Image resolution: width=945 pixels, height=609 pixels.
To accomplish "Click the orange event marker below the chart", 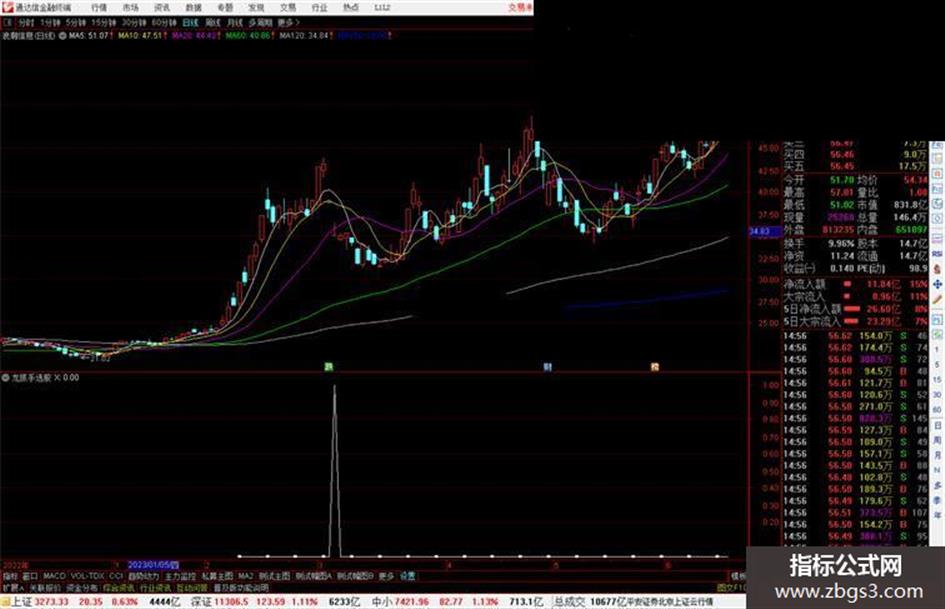I will click(655, 367).
